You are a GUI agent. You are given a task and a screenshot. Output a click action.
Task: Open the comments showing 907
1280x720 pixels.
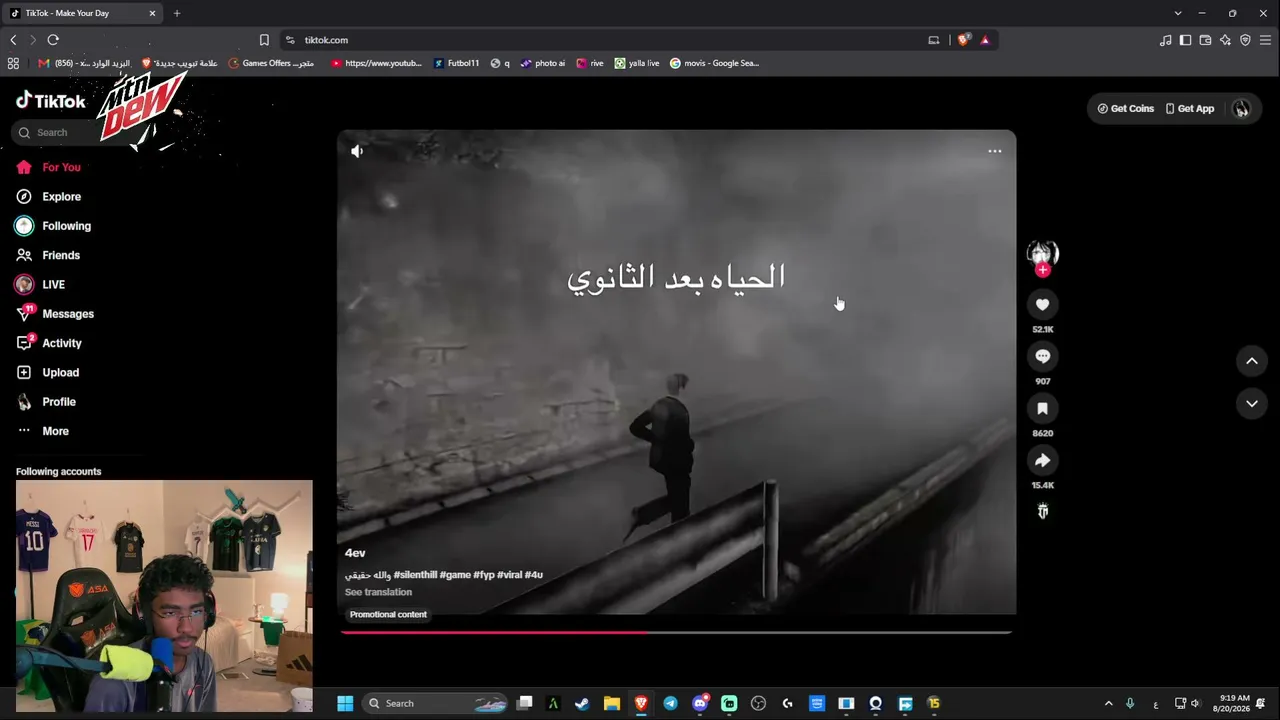tap(1042, 357)
